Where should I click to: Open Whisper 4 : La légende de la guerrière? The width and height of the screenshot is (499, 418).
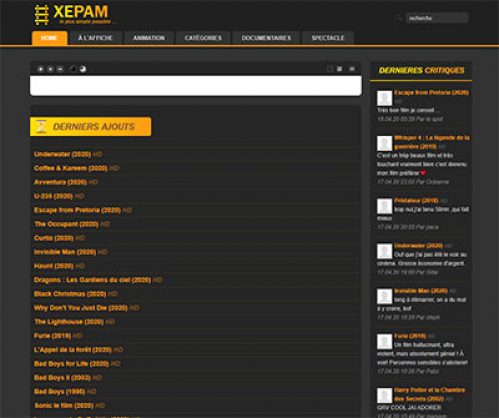tap(431, 142)
